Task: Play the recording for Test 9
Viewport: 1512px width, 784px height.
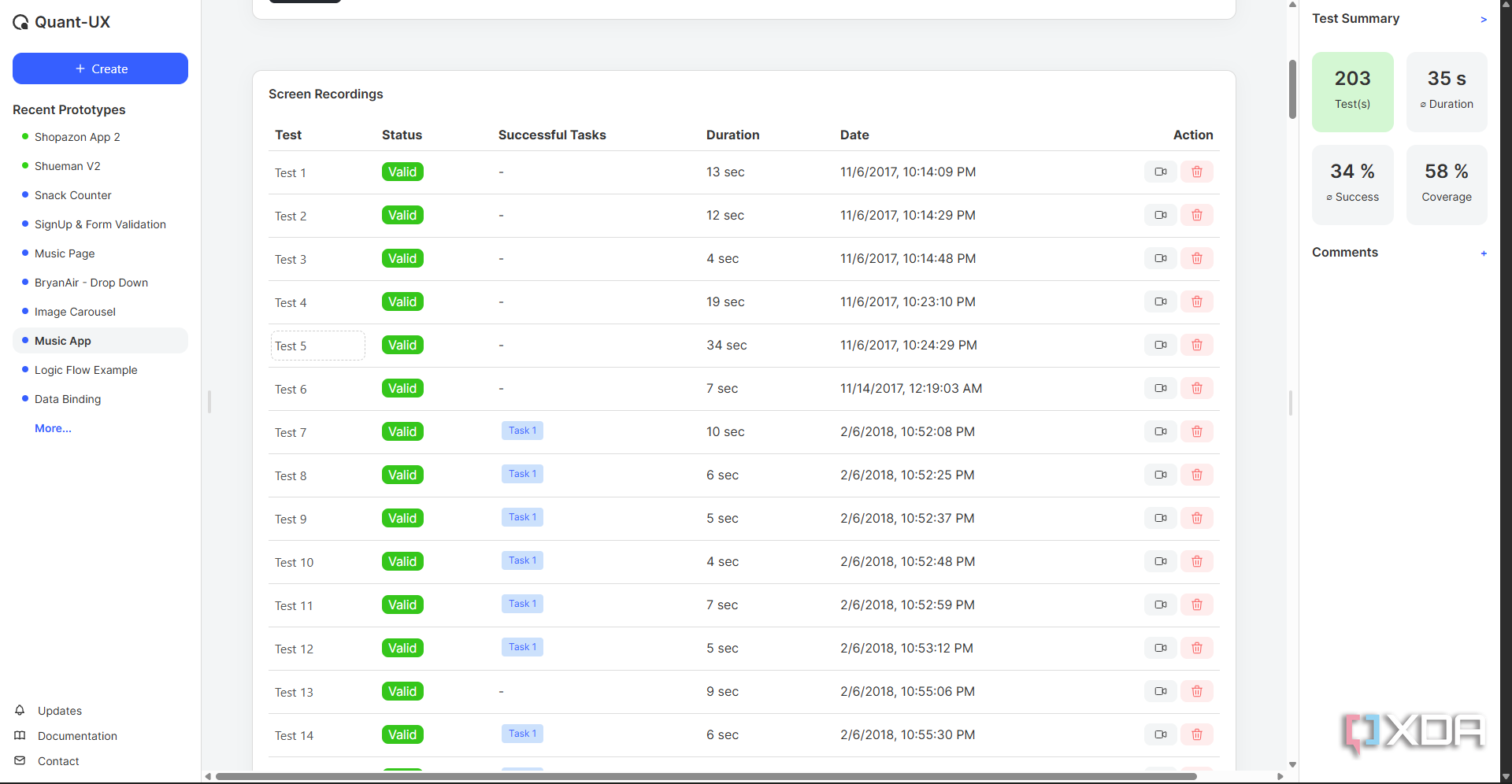Action: click(1160, 518)
